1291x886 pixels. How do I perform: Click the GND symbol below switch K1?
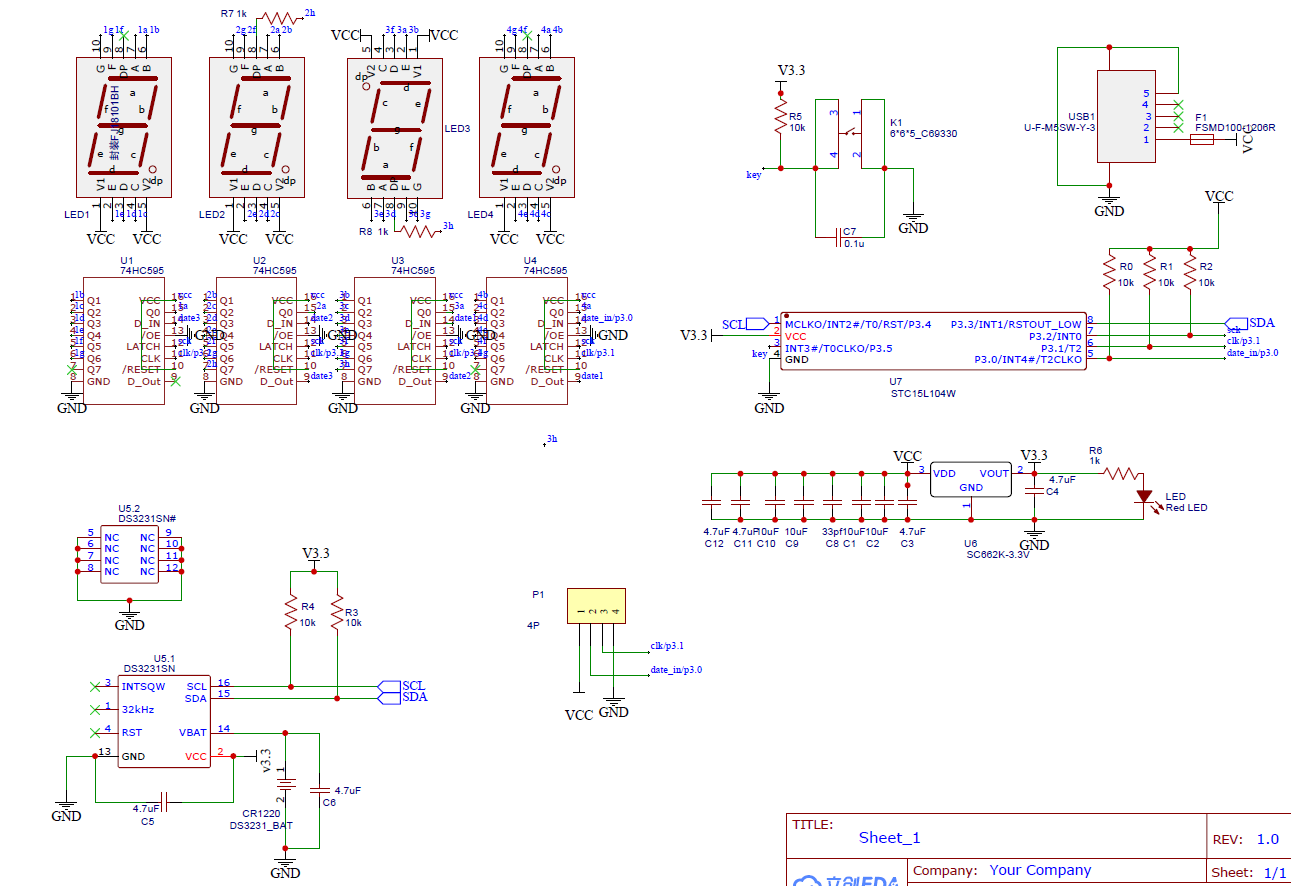coord(912,222)
